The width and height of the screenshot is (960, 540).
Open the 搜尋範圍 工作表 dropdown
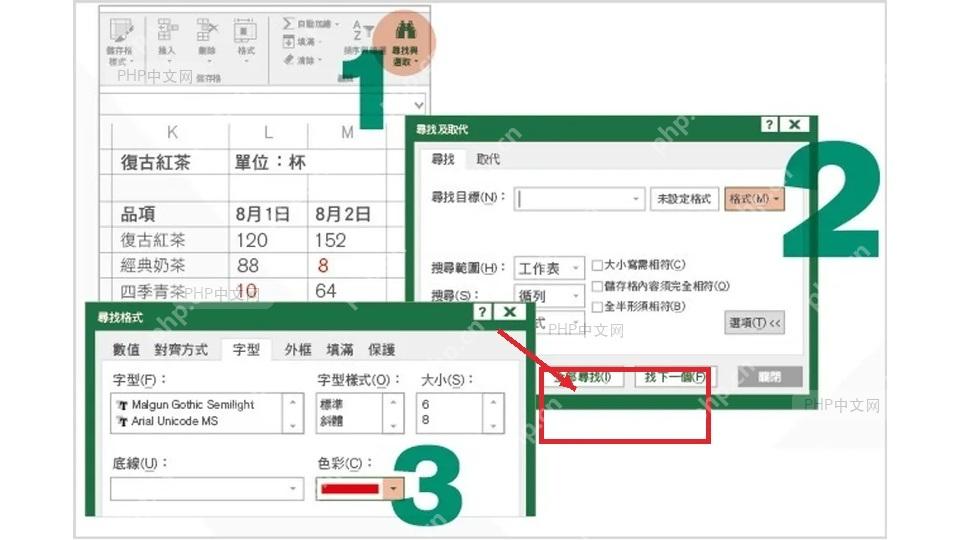[x=549, y=268]
